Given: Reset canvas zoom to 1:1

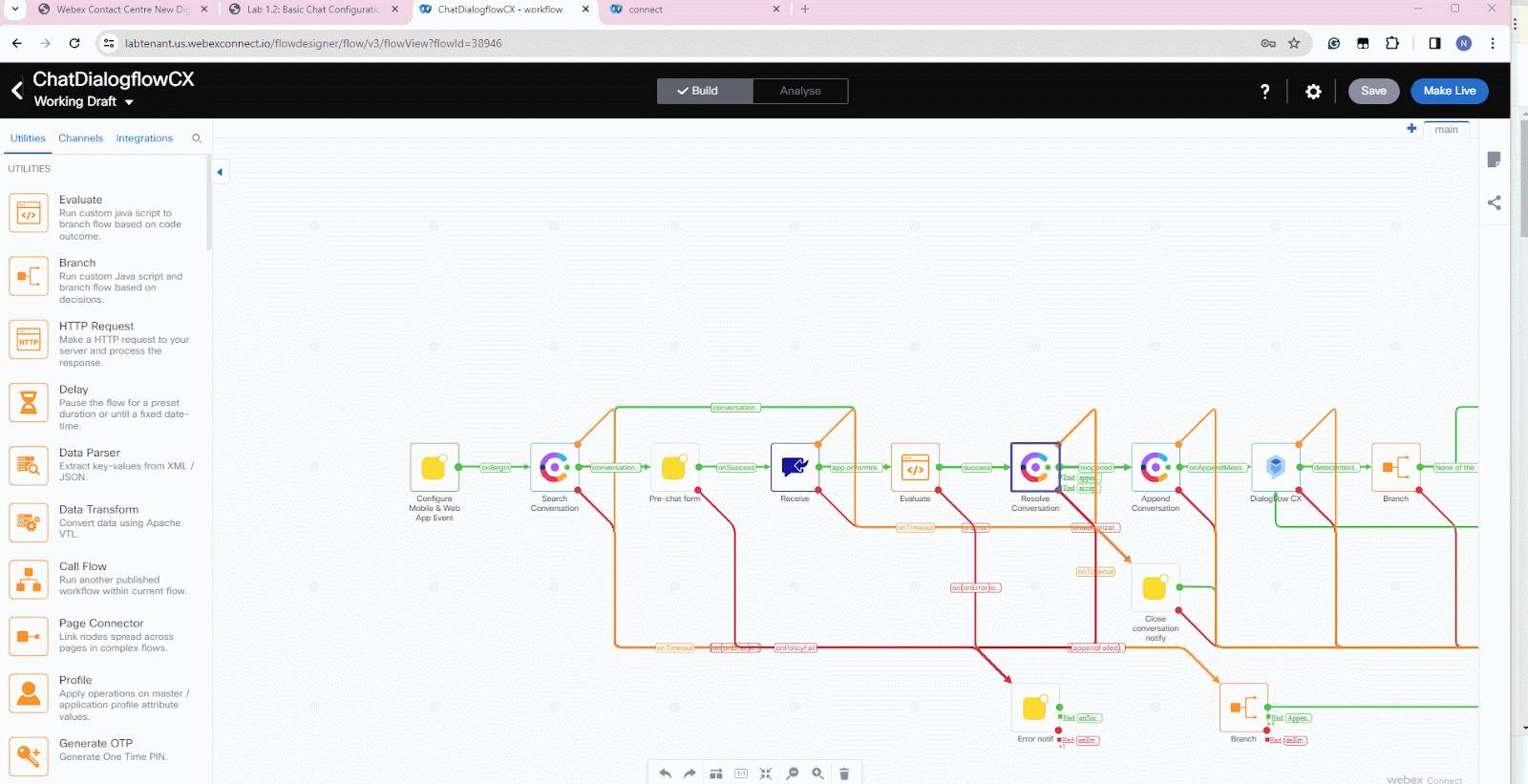Looking at the screenshot, I should [x=741, y=773].
